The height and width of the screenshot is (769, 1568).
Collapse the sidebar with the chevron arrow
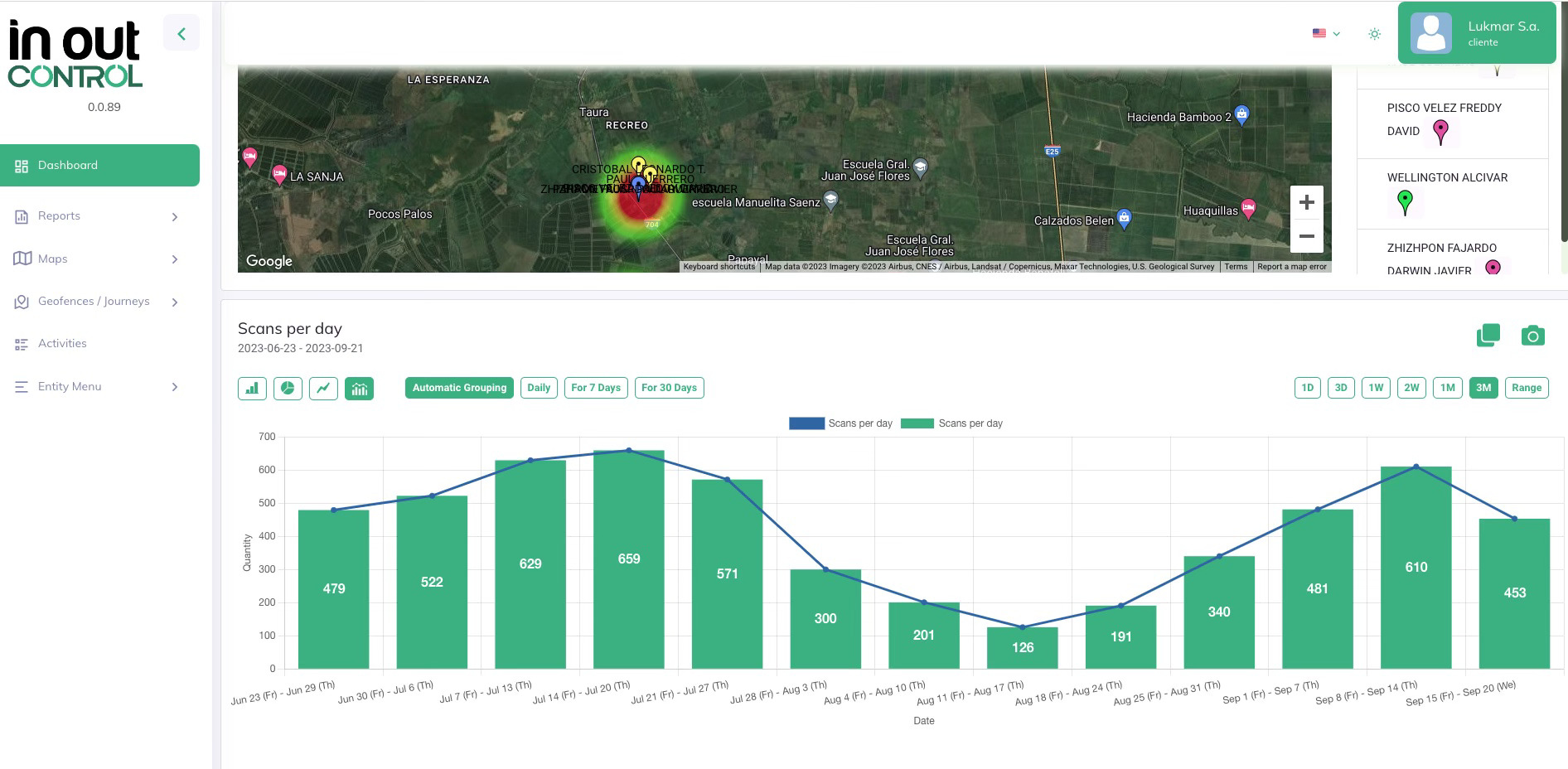[x=181, y=32]
